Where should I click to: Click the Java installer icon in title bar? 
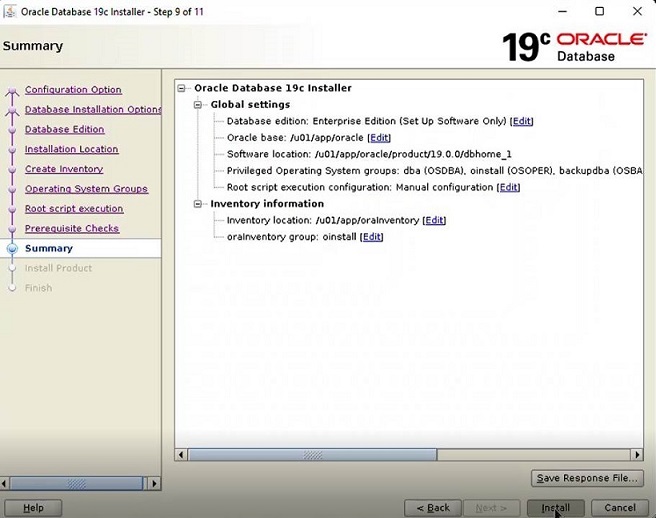[x=10, y=11]
